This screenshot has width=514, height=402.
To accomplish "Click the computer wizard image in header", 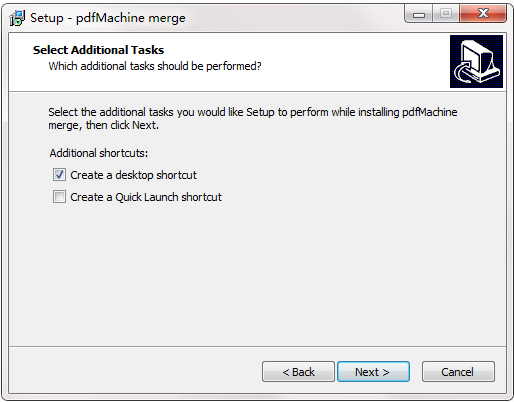I will tap(476, 62).
